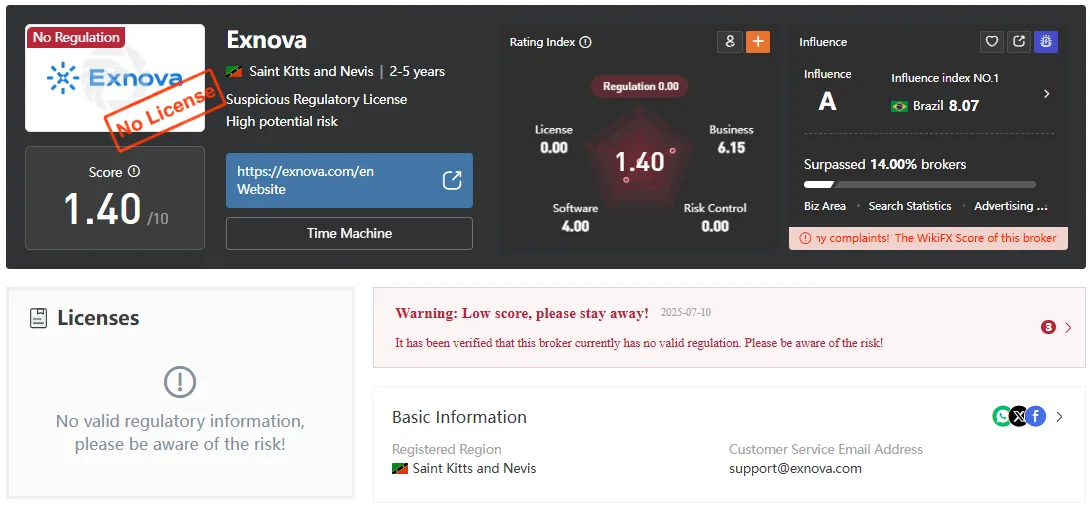
Task: Click the 1.40 /10 score value
Action: point(115,209)
